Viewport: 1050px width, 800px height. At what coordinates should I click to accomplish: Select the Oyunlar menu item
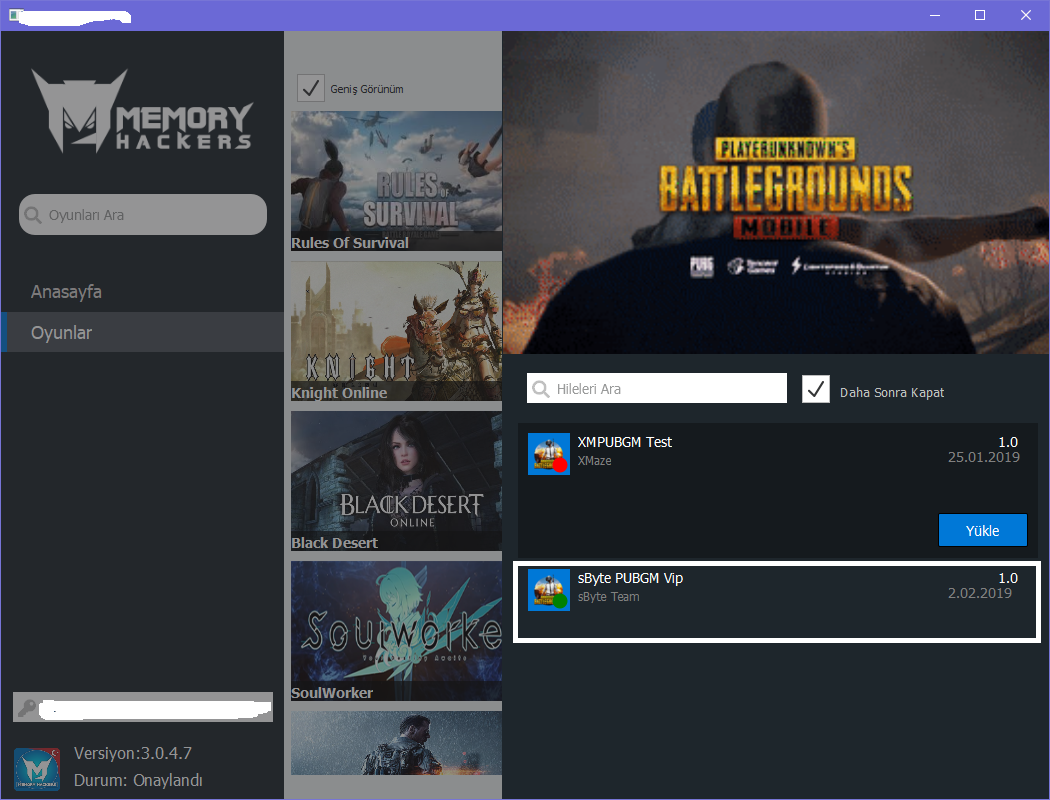click(142, 332)
